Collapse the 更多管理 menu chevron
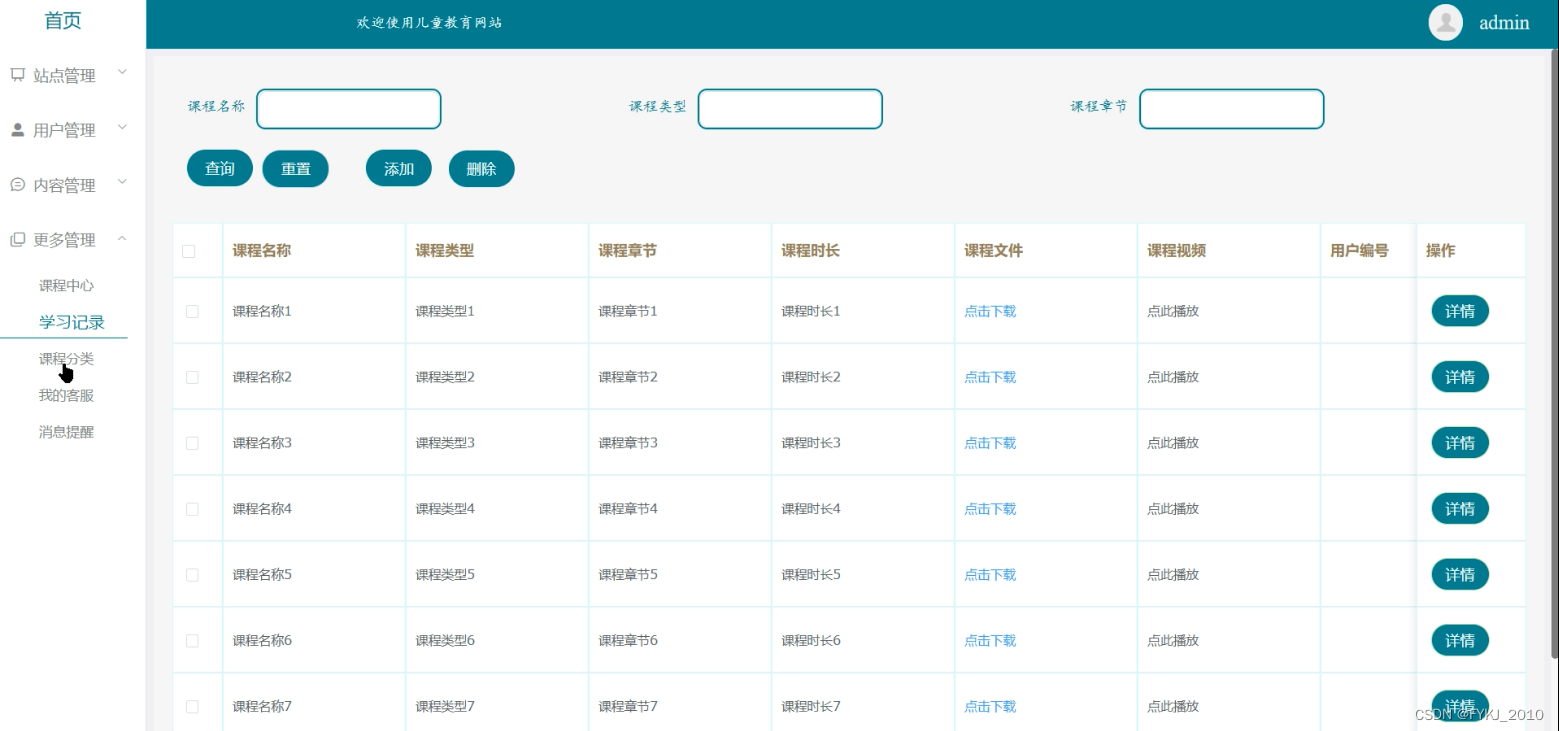The image size is (1559, 731). click(122, 238)
